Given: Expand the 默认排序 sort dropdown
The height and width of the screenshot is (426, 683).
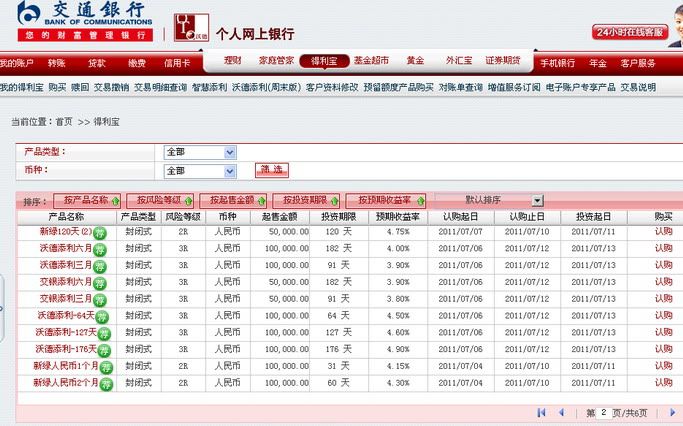Looking at the screenshot, I should [537, 200].
